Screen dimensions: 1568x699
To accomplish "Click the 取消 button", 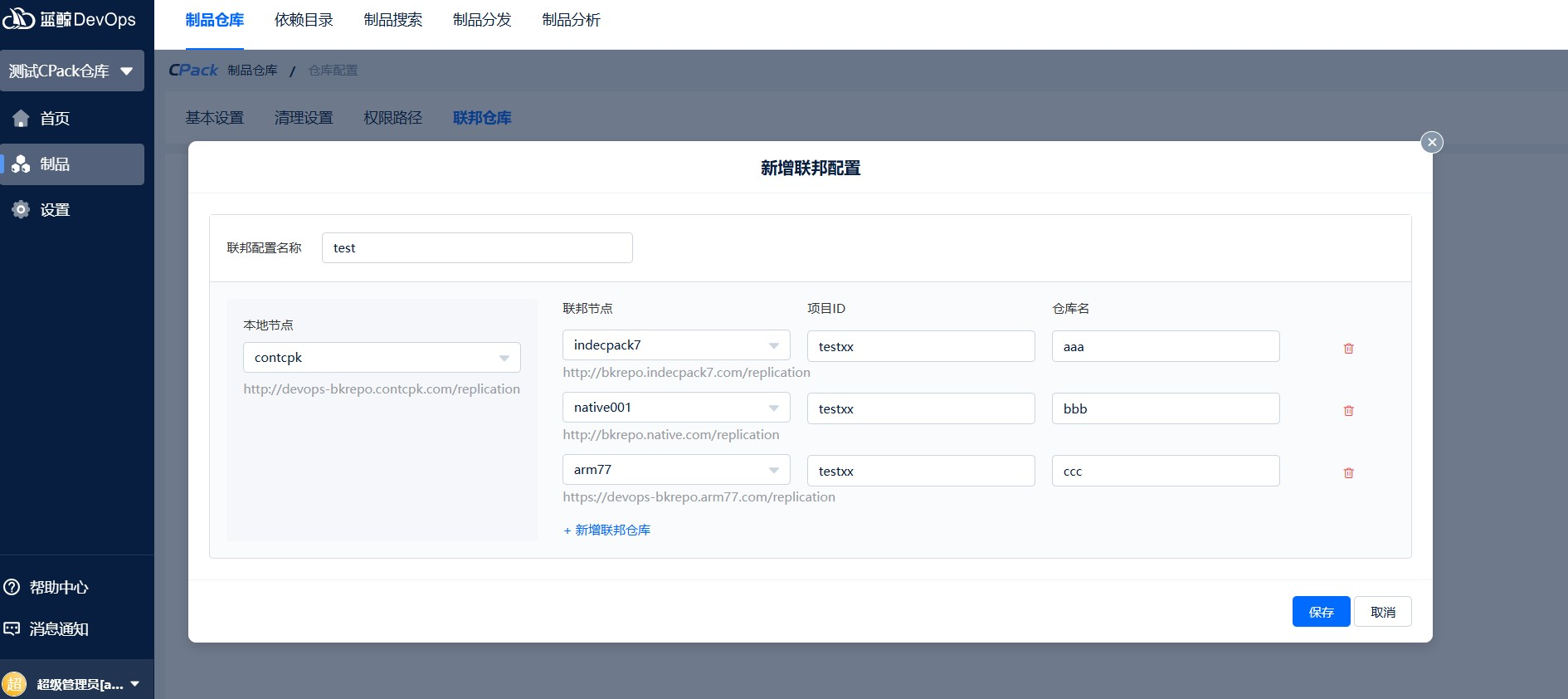I will click(x=1382, y=612).
